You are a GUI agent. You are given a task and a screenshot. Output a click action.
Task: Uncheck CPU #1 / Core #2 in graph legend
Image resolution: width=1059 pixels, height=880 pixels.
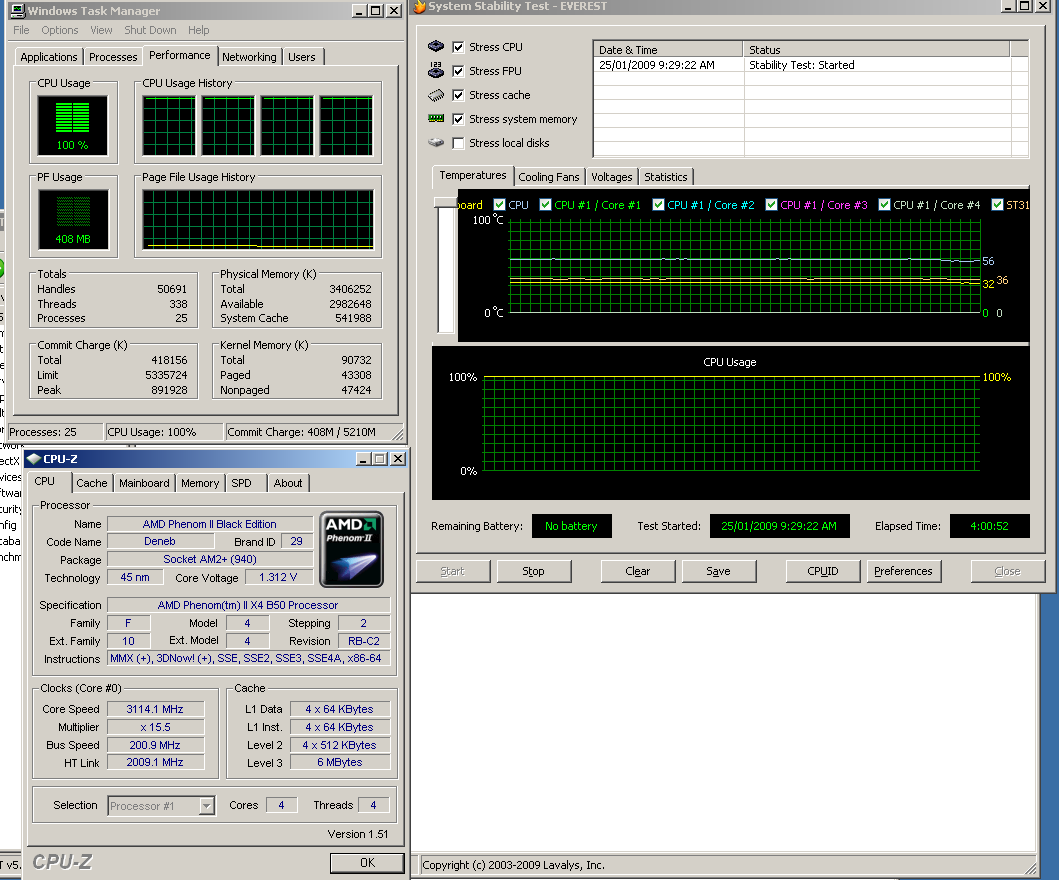click(658, 205)
